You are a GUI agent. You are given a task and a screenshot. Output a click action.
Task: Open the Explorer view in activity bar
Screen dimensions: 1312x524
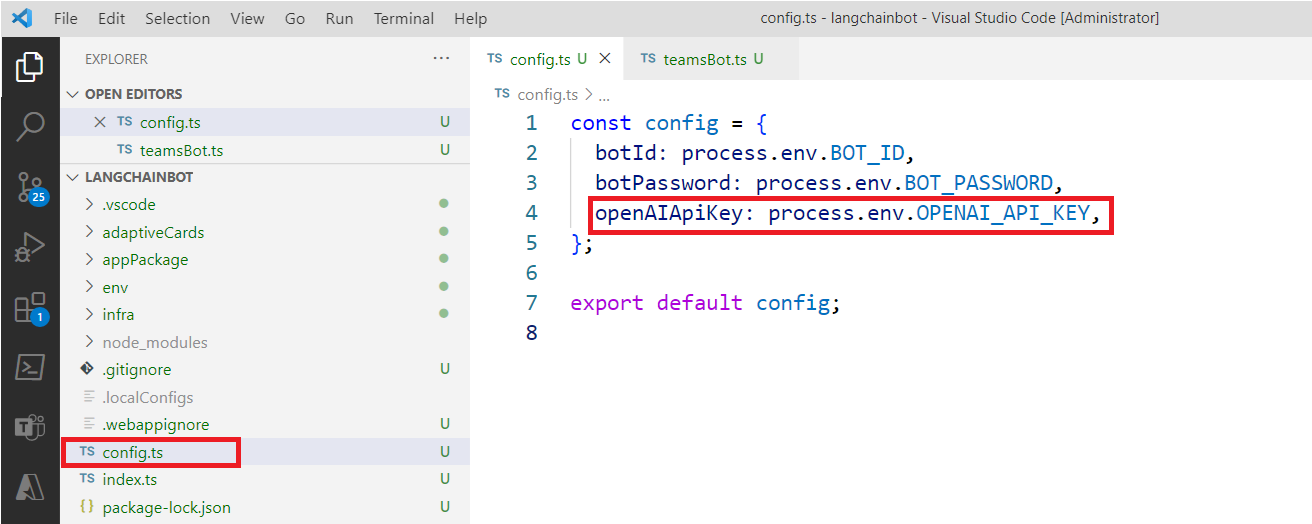(30, 67)
